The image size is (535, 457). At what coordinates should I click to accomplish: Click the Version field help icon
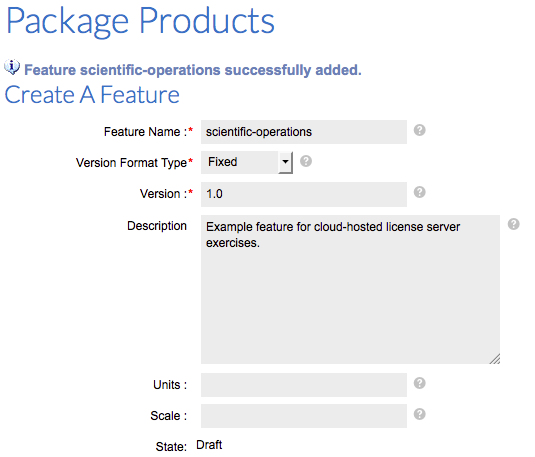pyautogui.click(x=419, y=192)
